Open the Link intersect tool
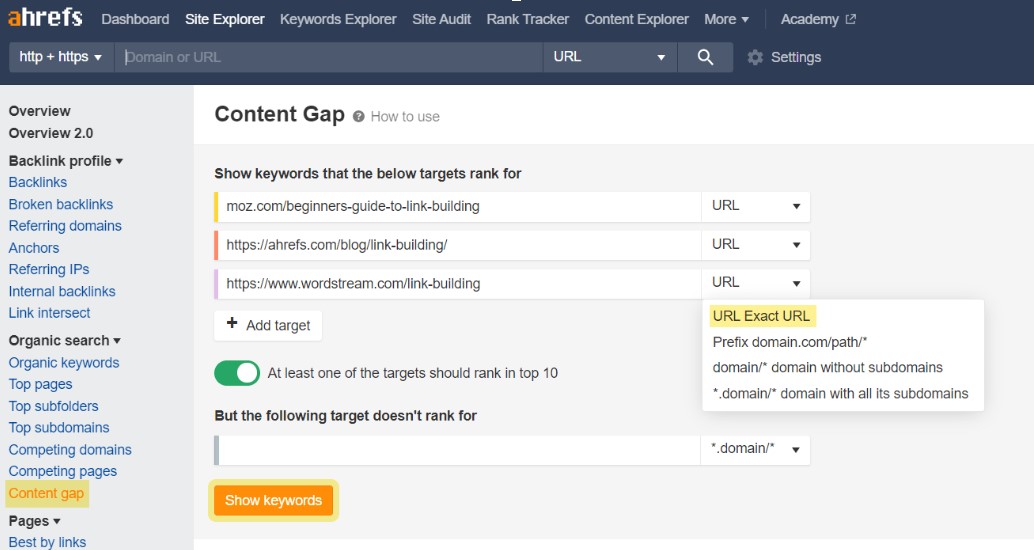This screenshot has width=1034, height=550. click(49, 313)
